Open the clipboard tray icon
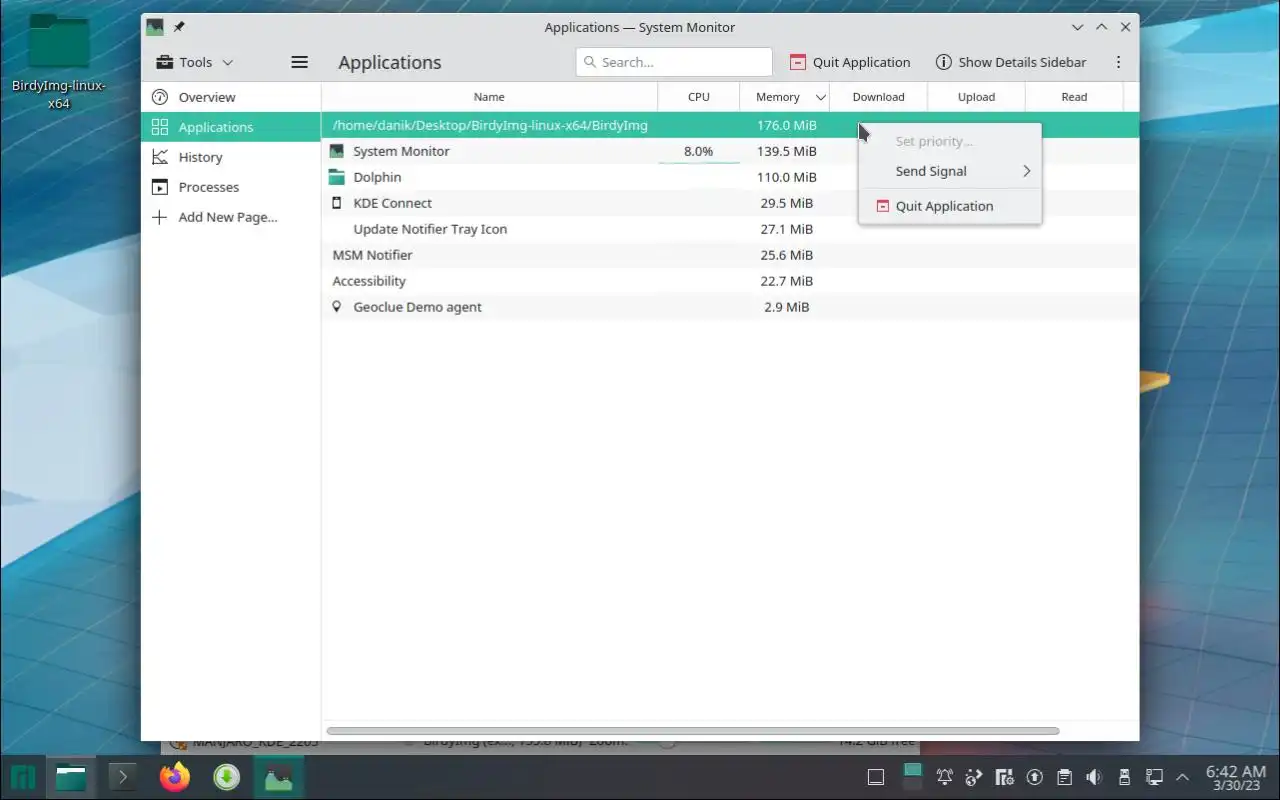This screenshot has width=1280, height=800. (1065, 777)
